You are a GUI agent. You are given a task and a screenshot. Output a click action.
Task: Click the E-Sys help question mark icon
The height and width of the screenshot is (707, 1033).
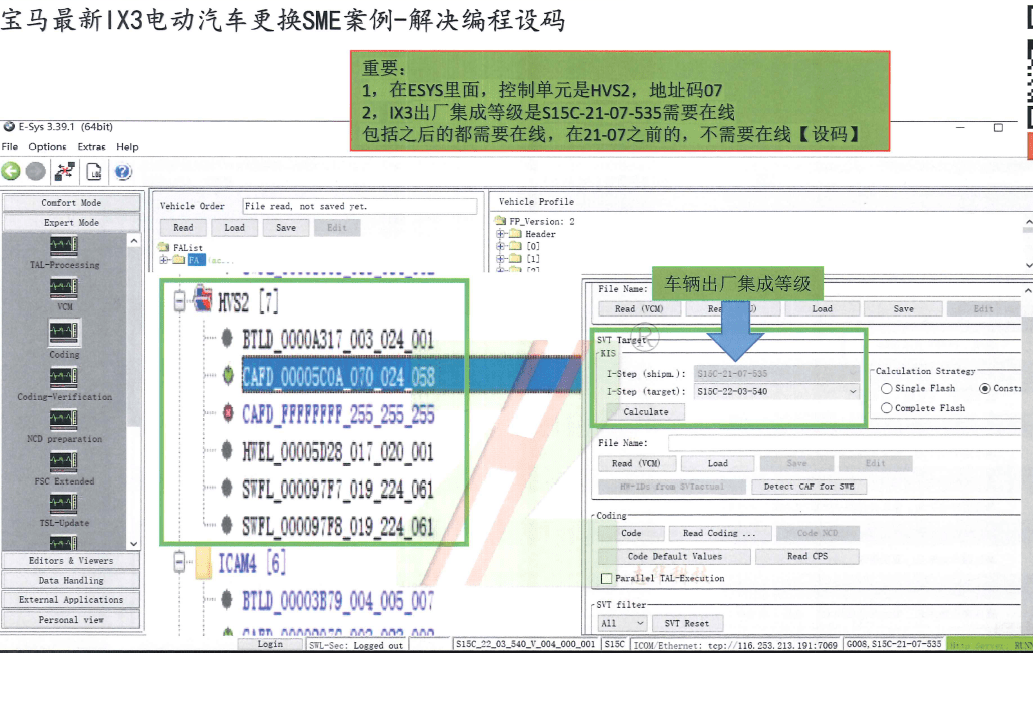pyautogui.click(x=122, y=171)
